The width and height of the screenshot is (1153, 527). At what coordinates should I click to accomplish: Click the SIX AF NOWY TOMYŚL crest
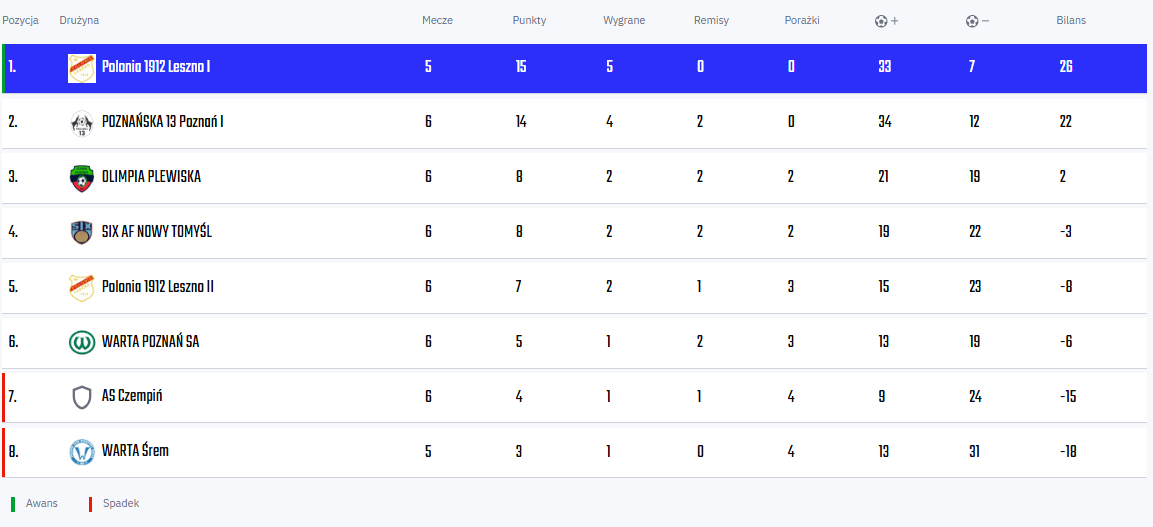82,232
